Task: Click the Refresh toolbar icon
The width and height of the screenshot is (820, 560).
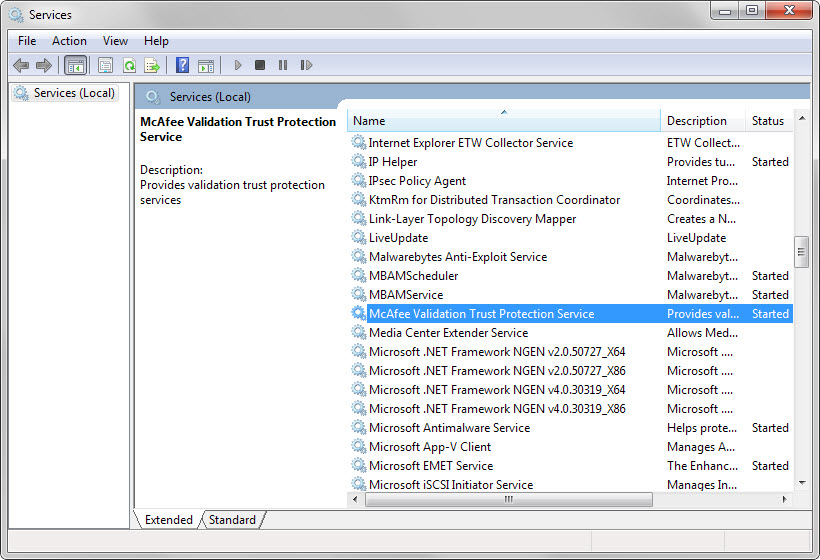Action: 129,65
